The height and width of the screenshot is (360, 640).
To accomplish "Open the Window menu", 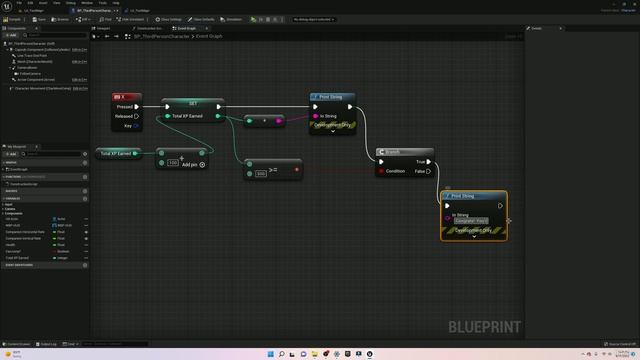I will pyautogui.click(x=87, y=3).
